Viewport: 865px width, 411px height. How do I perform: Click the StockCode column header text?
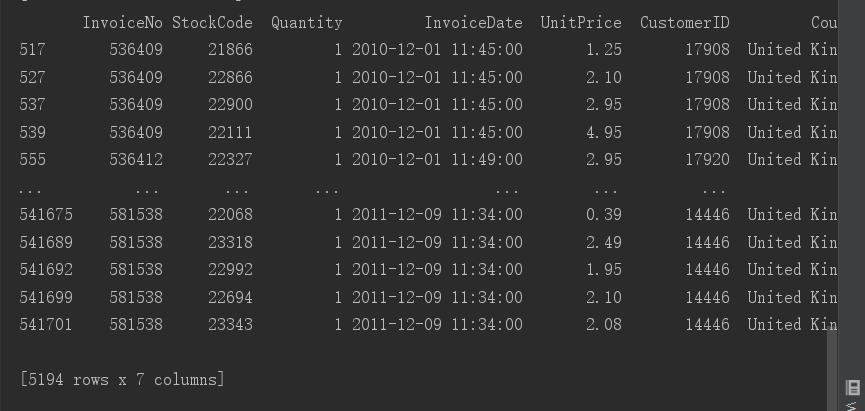tap(211, 22)
